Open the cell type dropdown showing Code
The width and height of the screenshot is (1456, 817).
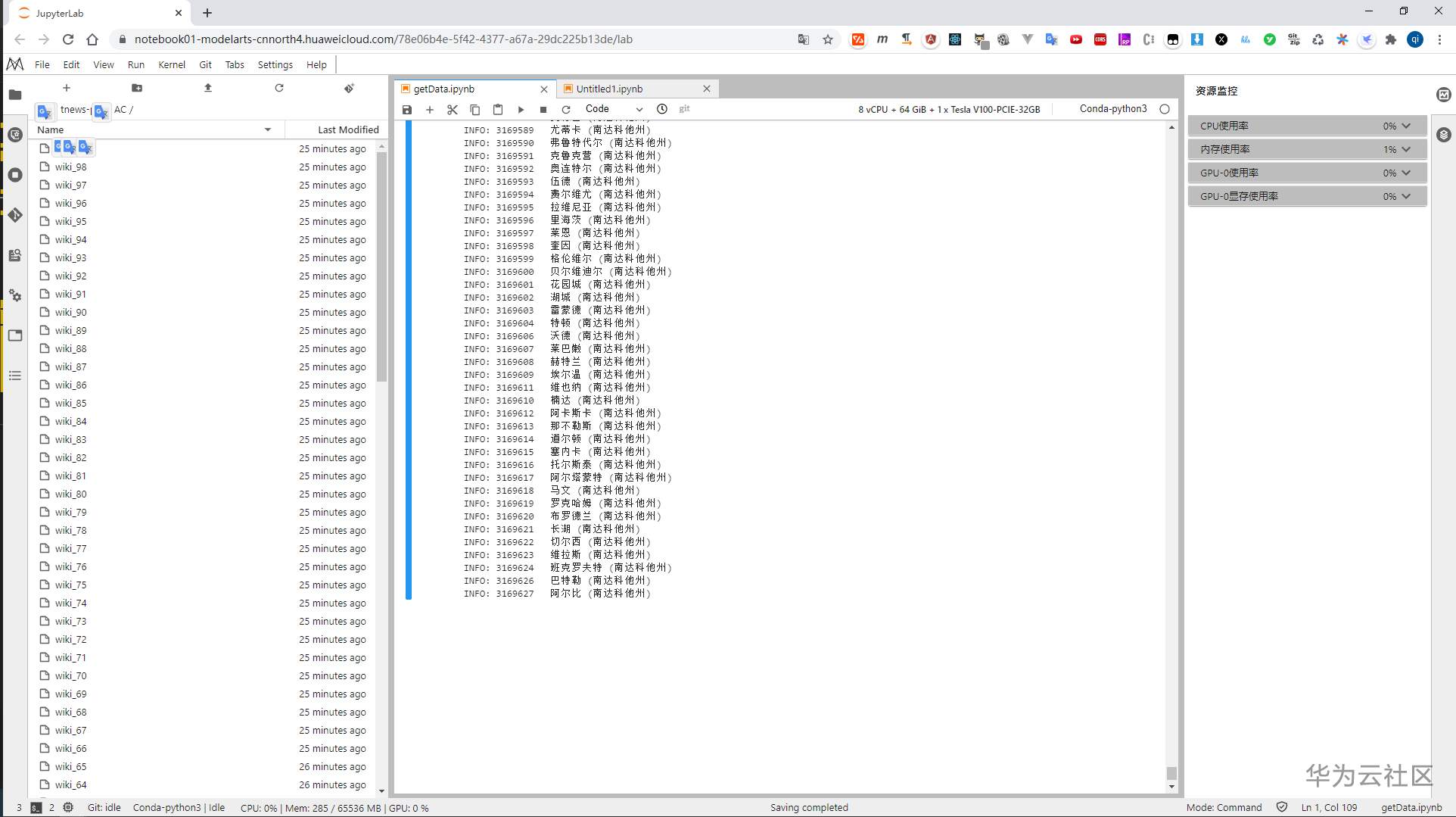coord(613,109)
